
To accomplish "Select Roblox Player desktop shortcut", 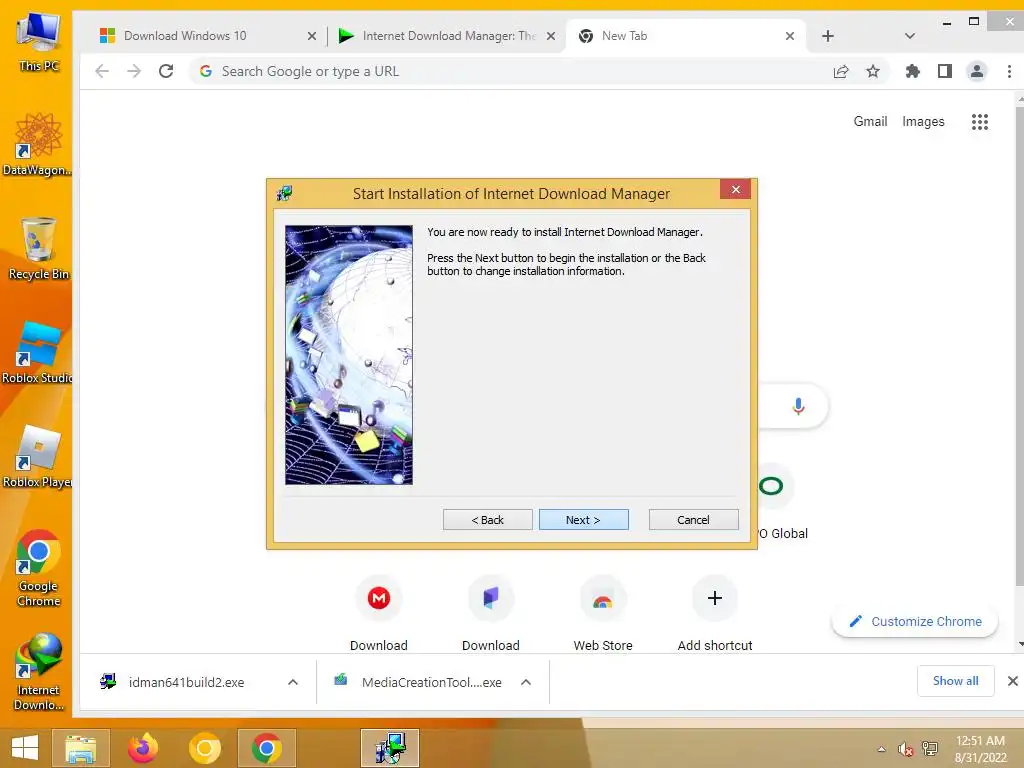I will (x=37, y=456).
